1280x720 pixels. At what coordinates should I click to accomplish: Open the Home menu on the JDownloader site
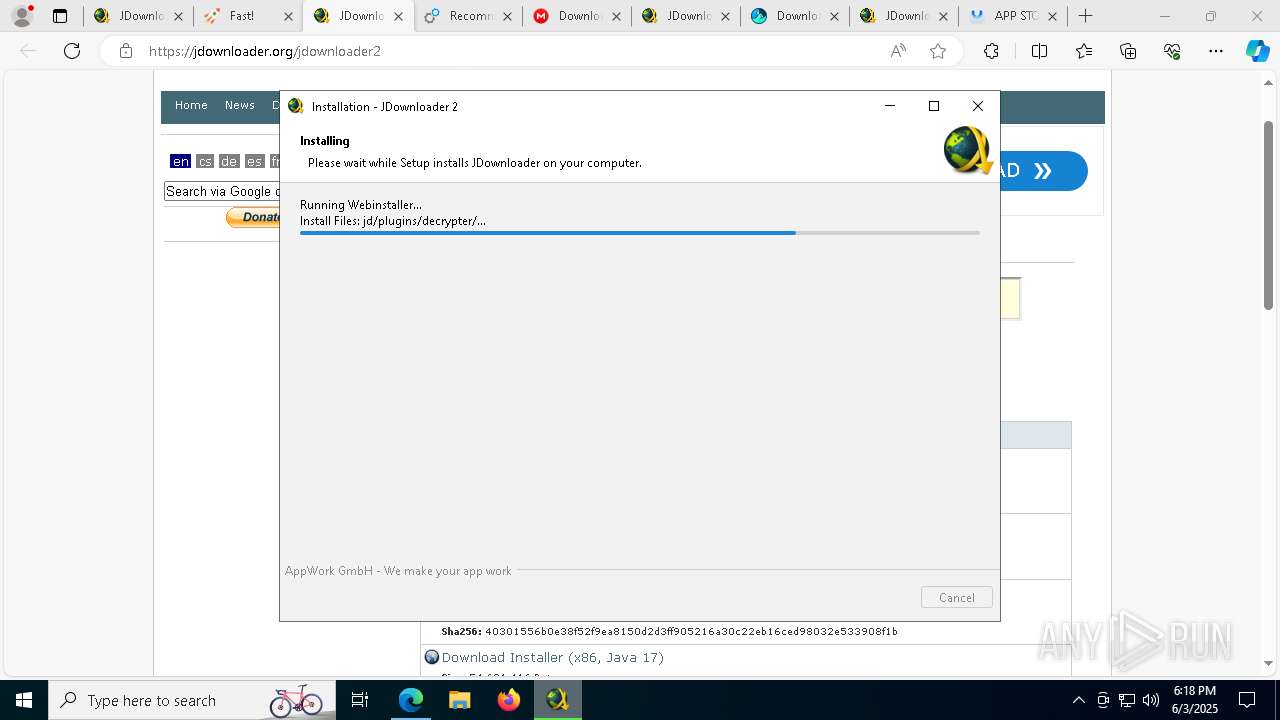[x=191, y=105]
